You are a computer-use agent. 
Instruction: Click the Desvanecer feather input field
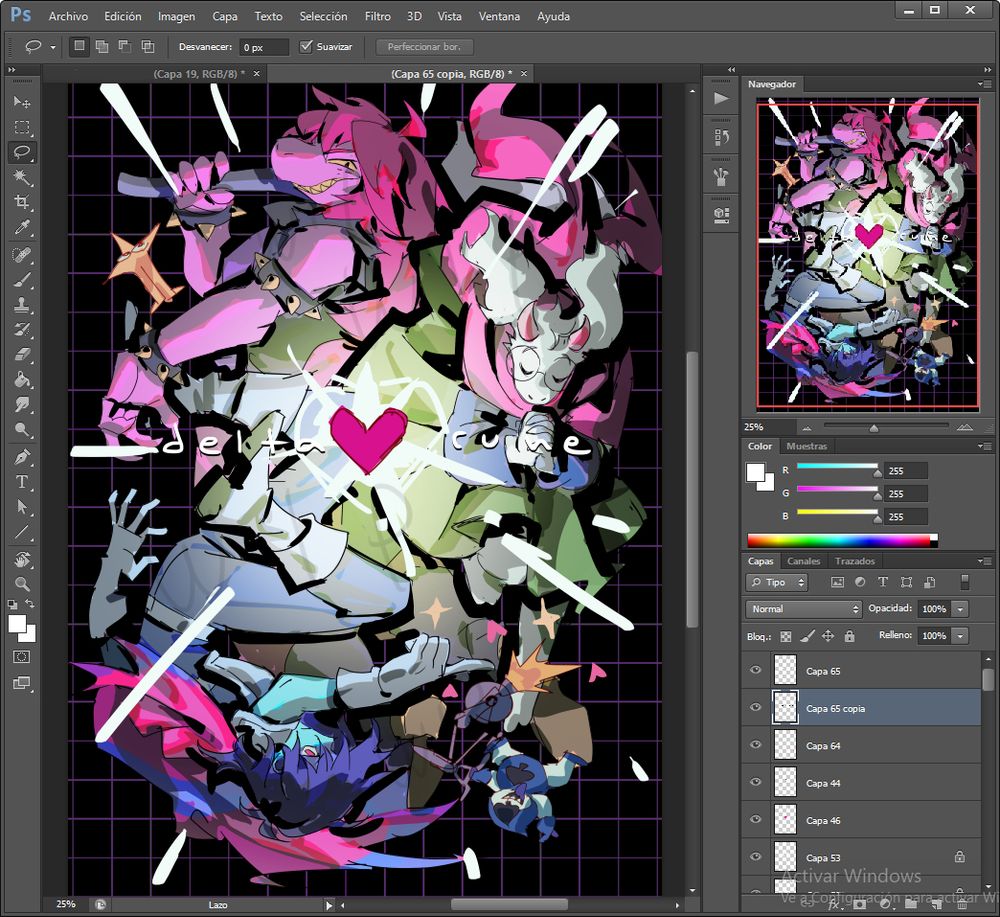[x=264, y=47]
